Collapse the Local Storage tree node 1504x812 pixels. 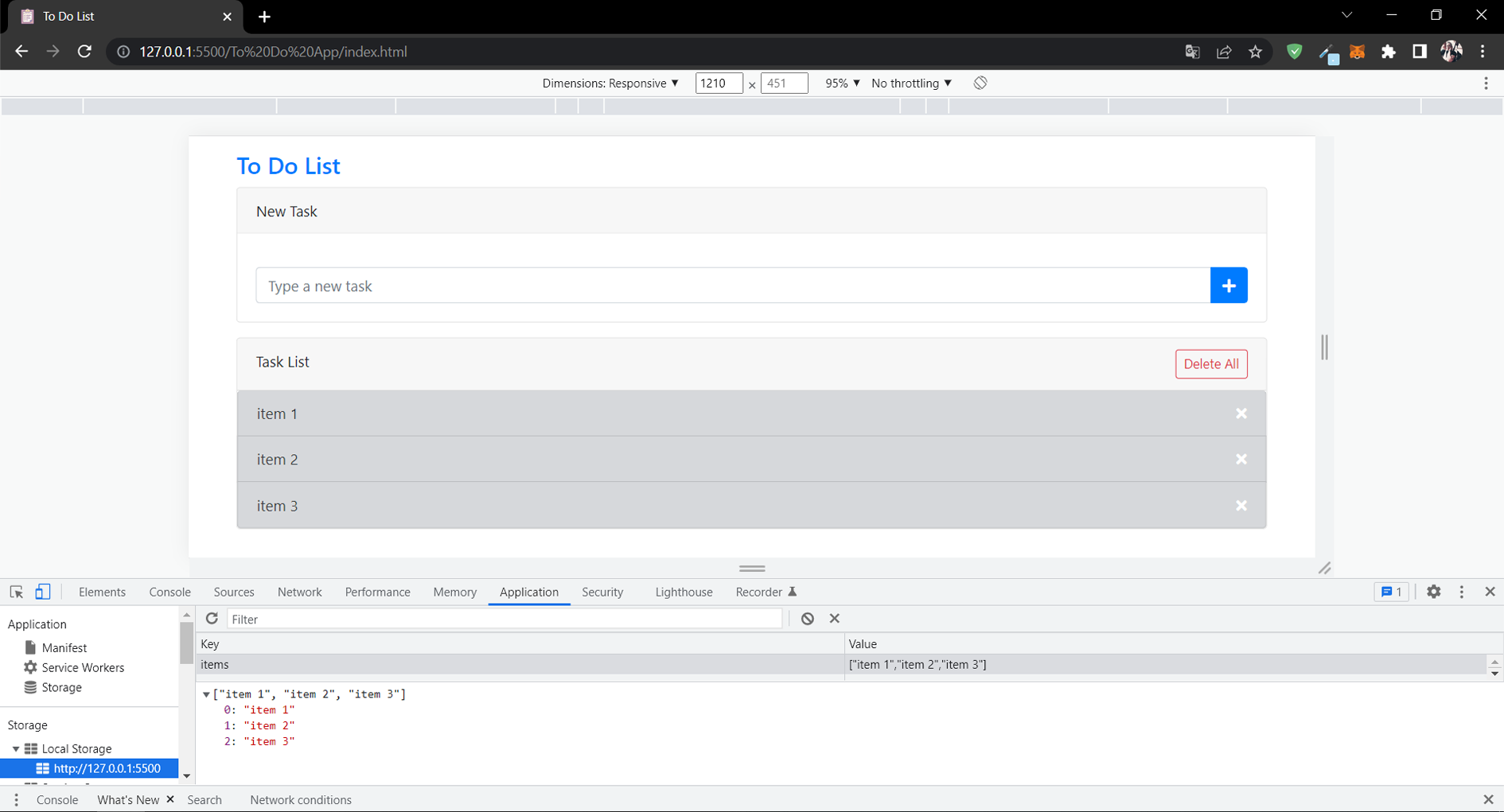(16, 749)
